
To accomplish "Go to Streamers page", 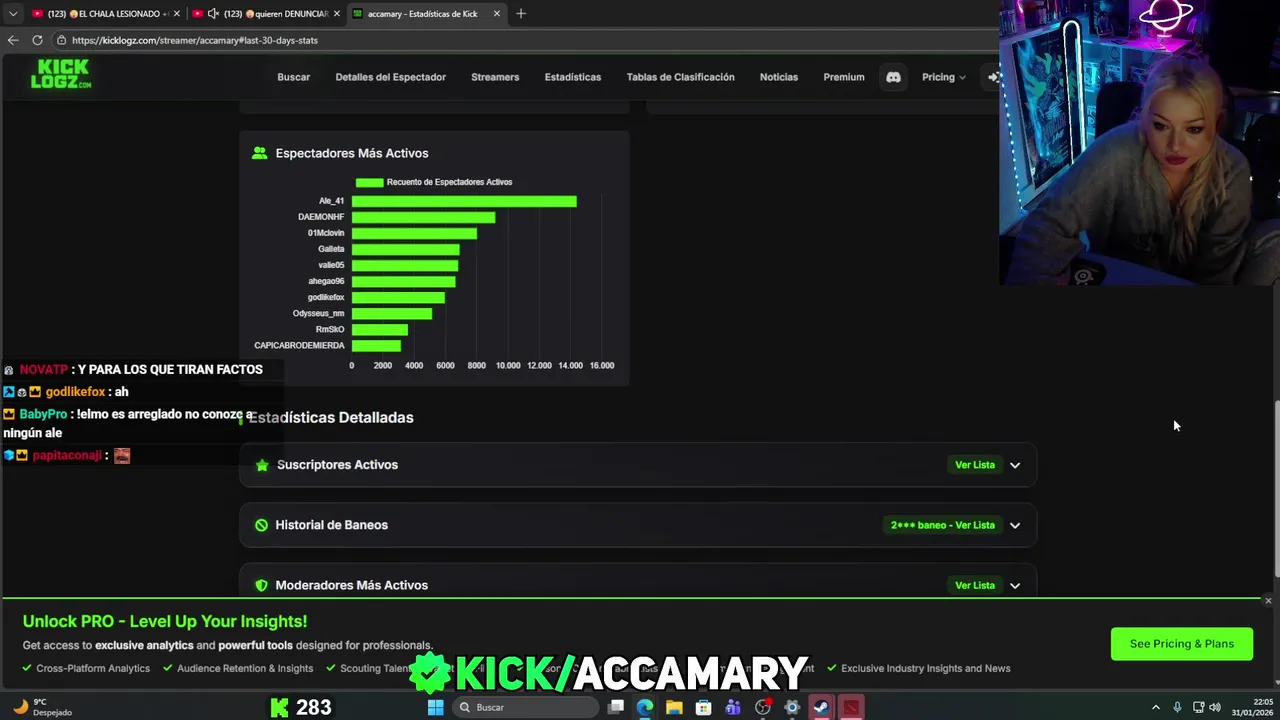I will point(495,77).
